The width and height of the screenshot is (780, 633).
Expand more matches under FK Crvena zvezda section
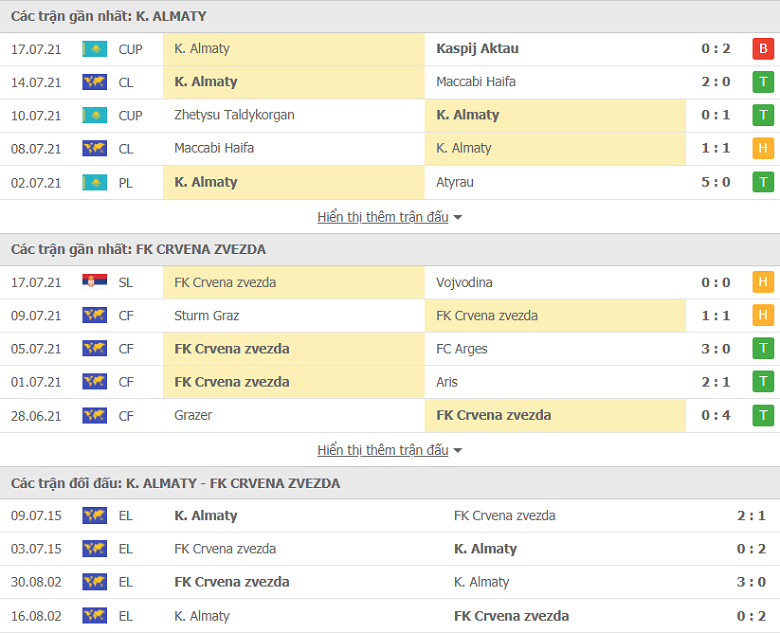pyautogui.click(x=390, y=450)
